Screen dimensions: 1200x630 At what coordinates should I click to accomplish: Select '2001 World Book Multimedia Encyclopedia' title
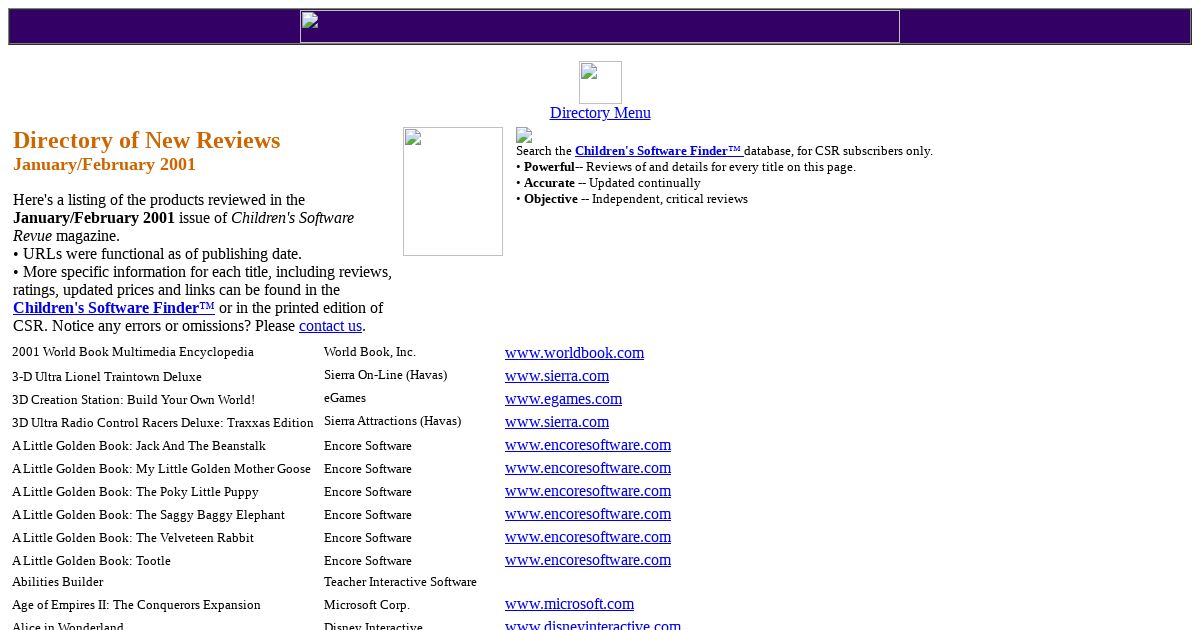pos(133,352)
